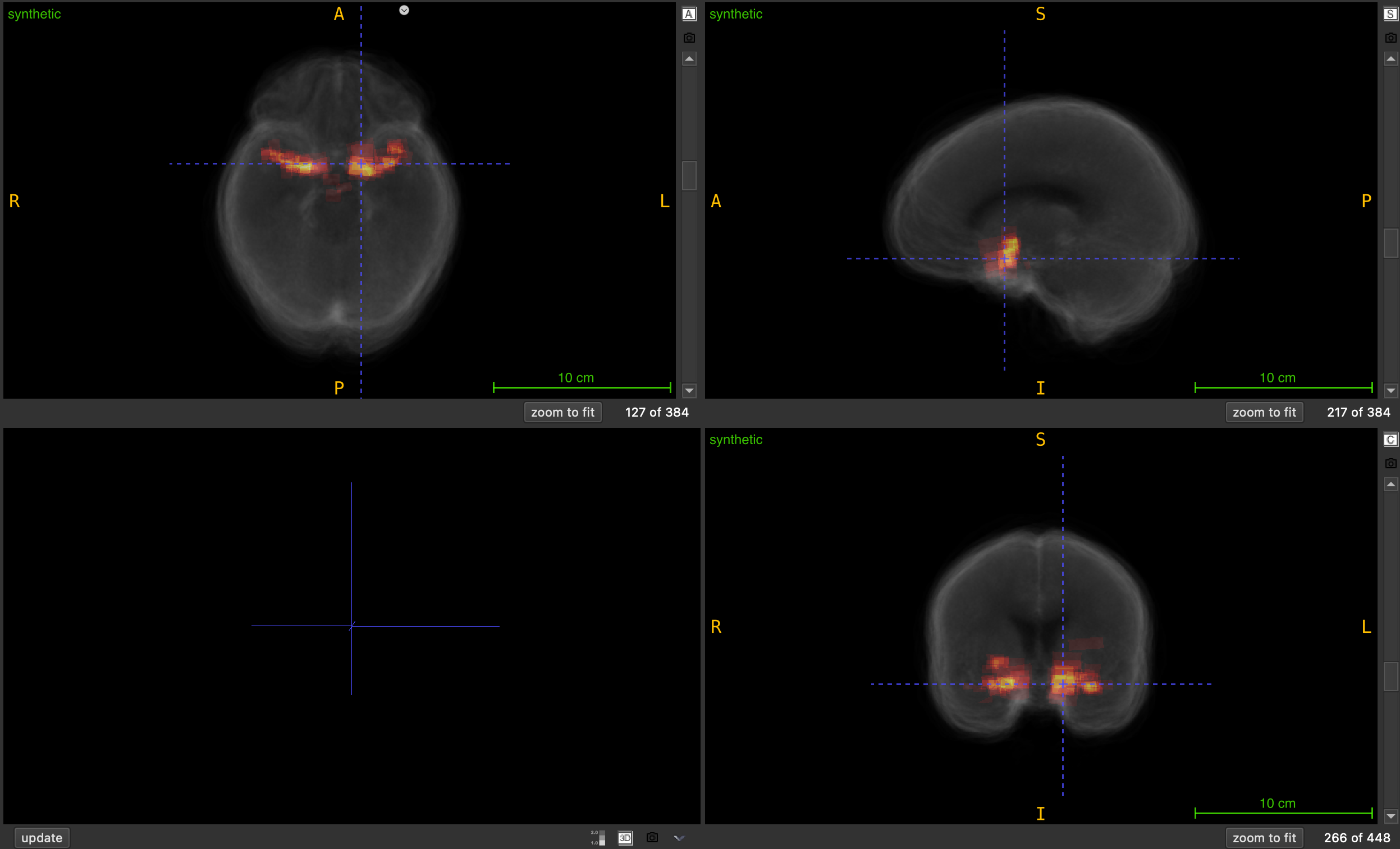
Task: Take a snapshot of the sagittal view
Action: coord(1390,38)
